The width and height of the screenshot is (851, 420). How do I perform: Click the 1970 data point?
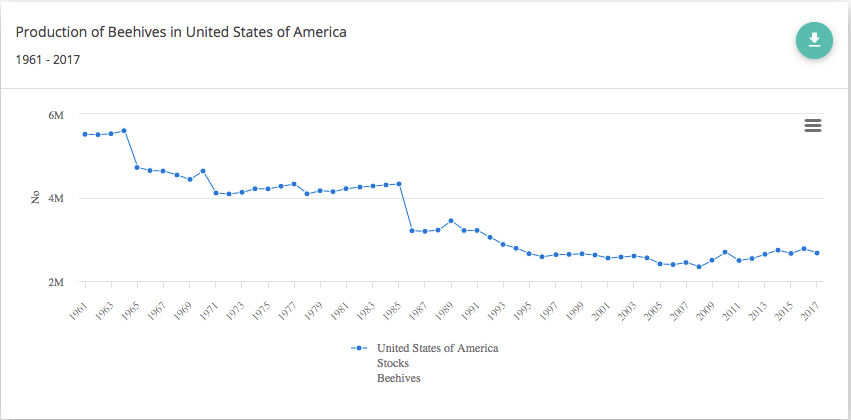pyautogui.click(x=203, y=171)
